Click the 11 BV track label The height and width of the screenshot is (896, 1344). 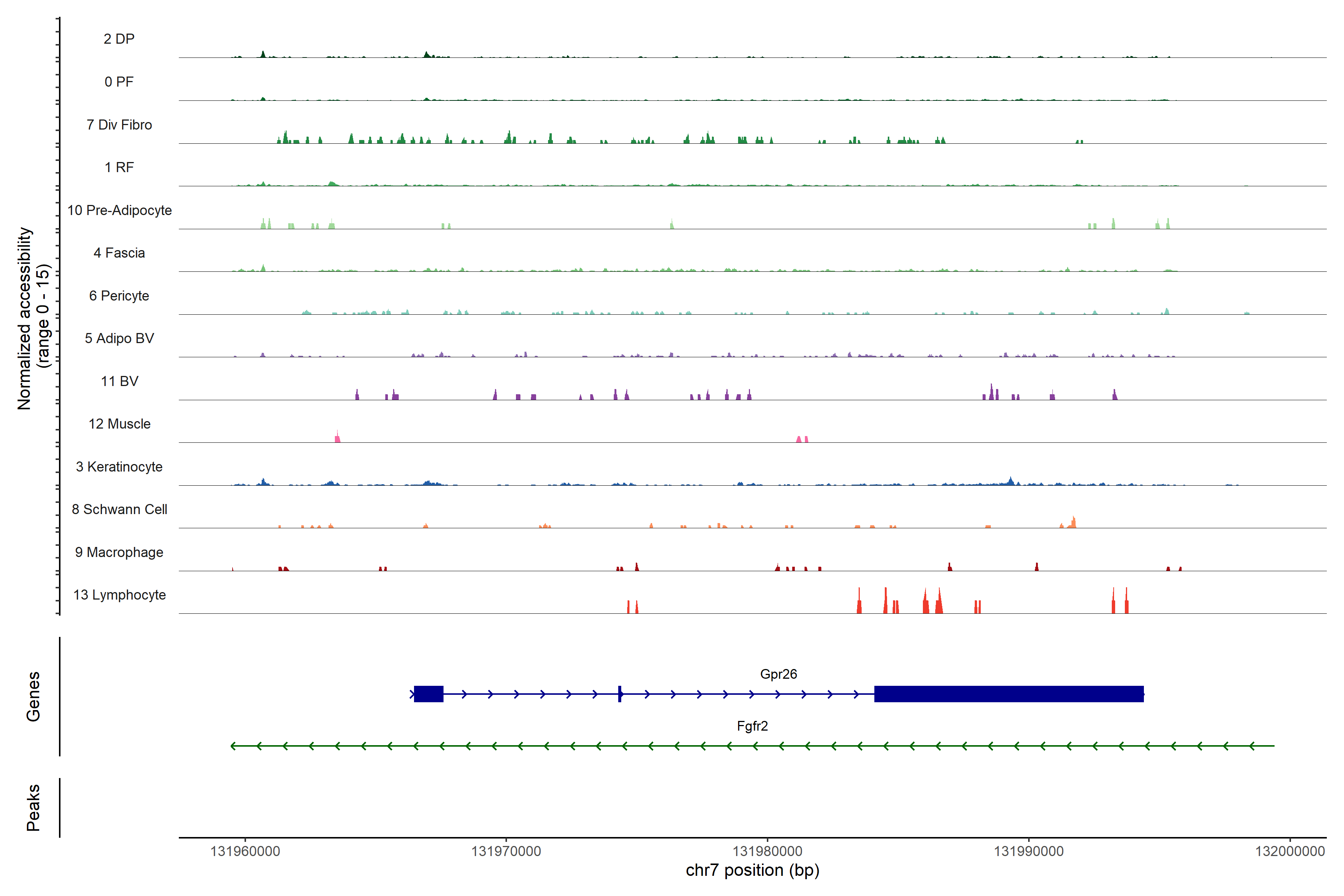(x=119, y=381)
